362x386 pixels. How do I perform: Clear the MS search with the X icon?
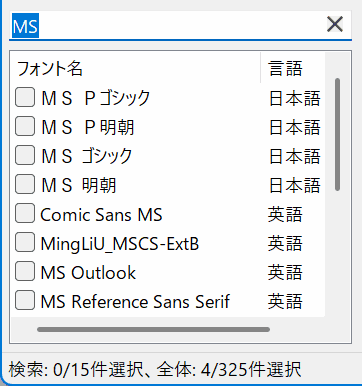coord(335,25)
